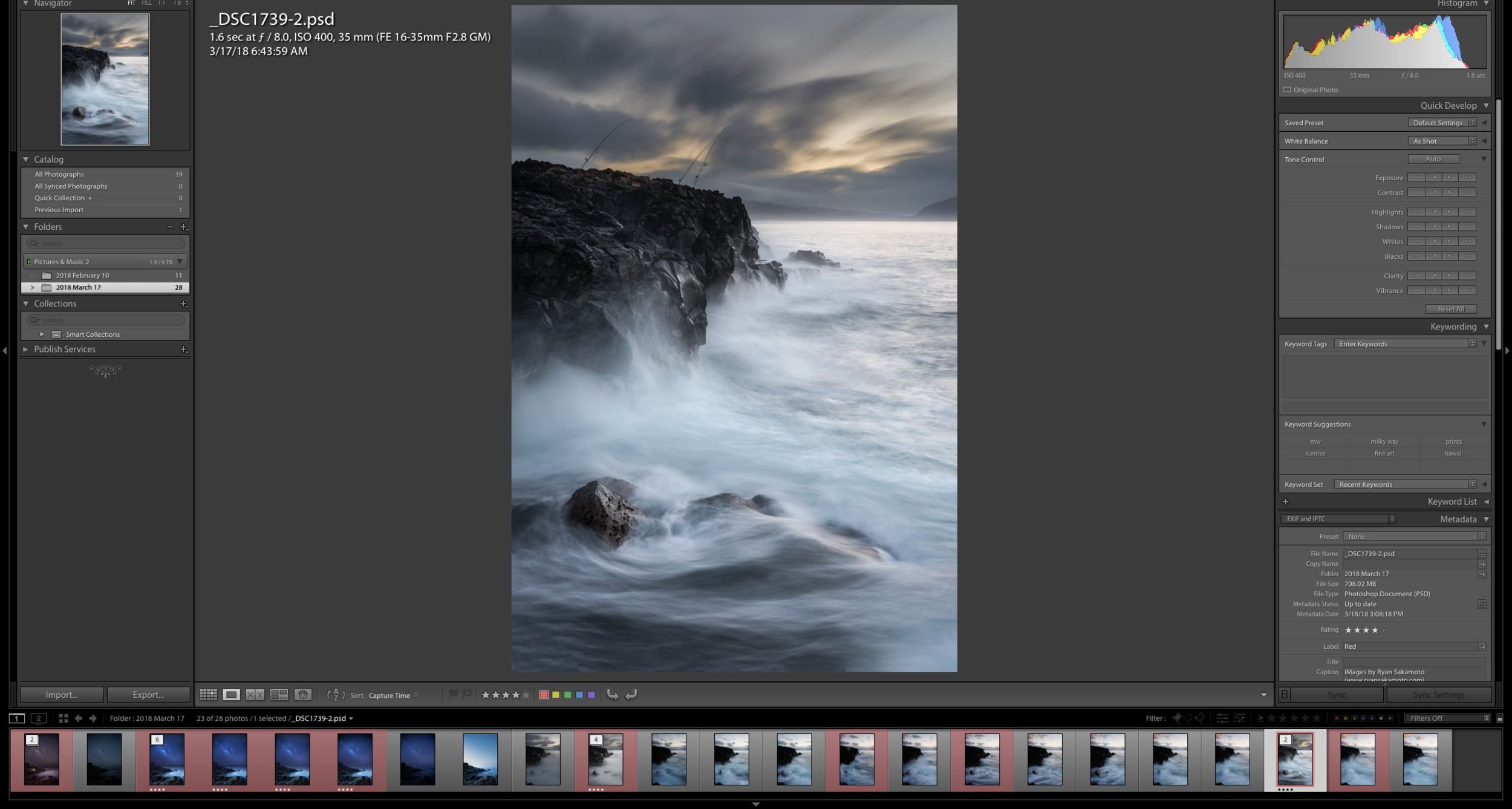Decrease Contrast by one small step
The width and height of the screenshot is (1512, 809).
pyautogui.click(x=1434, y=192)
